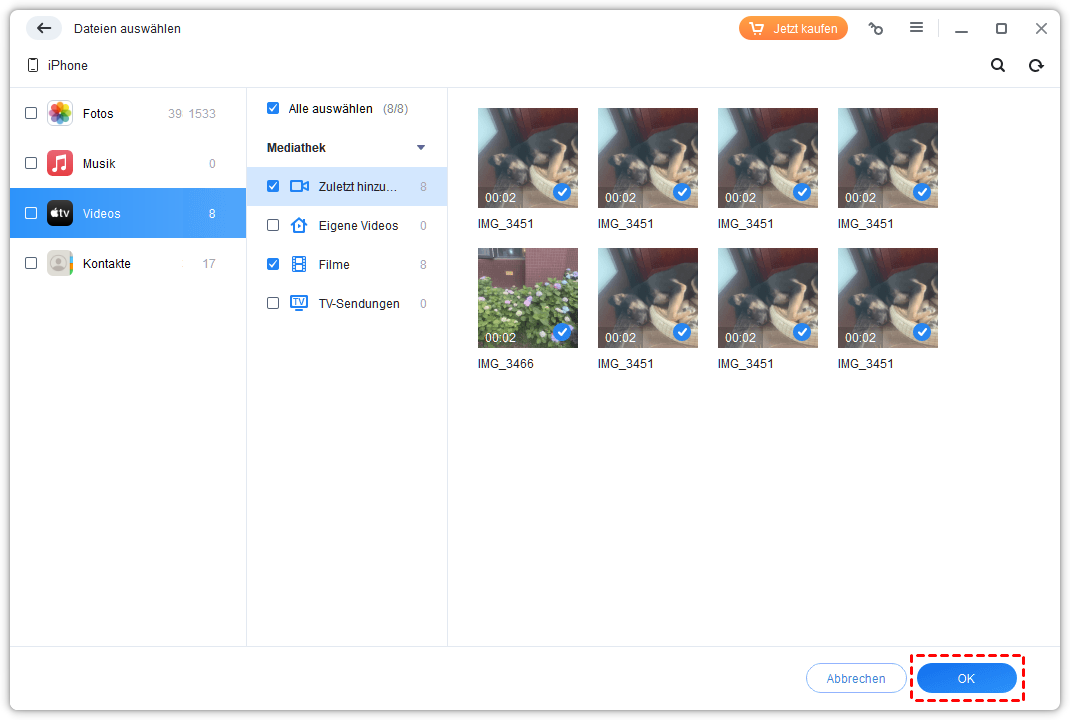
Task: Click the 17 count next to Kontakte
Action: [x=209, y=263]
